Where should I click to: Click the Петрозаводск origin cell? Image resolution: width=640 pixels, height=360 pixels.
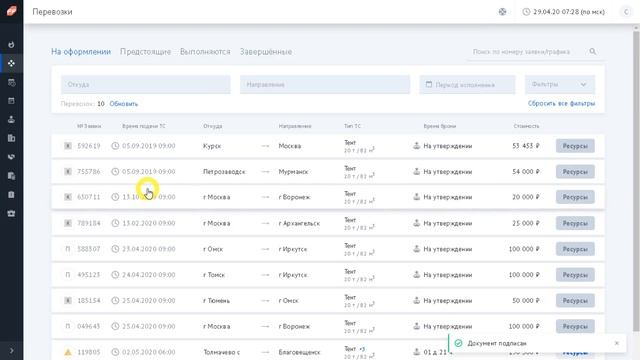tap(224, 171)
